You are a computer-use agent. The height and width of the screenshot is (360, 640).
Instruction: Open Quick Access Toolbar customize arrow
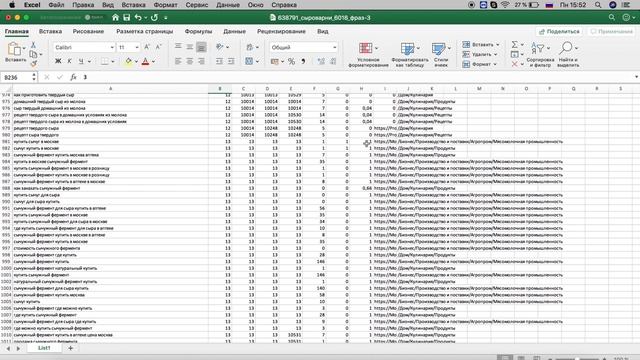point(166,18)
